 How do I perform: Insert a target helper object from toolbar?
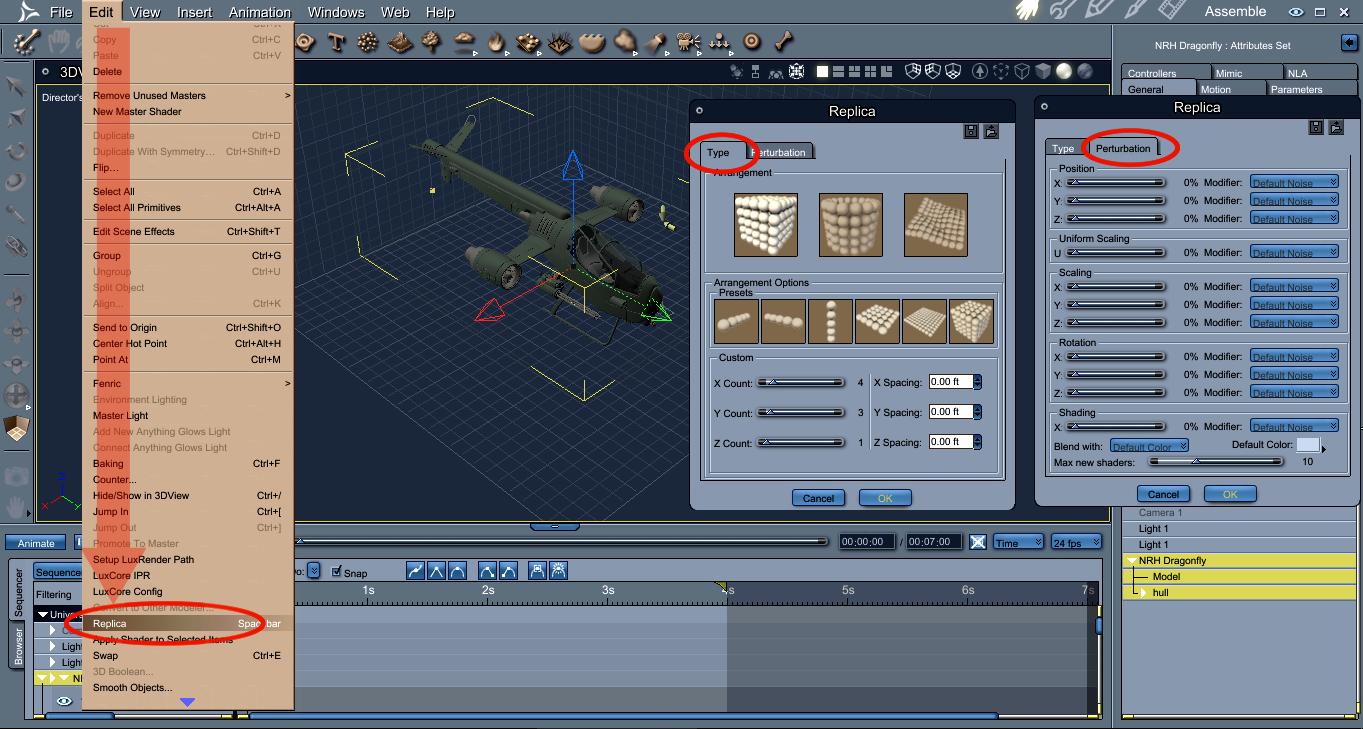pyautogui.click(x=752, y=42)
